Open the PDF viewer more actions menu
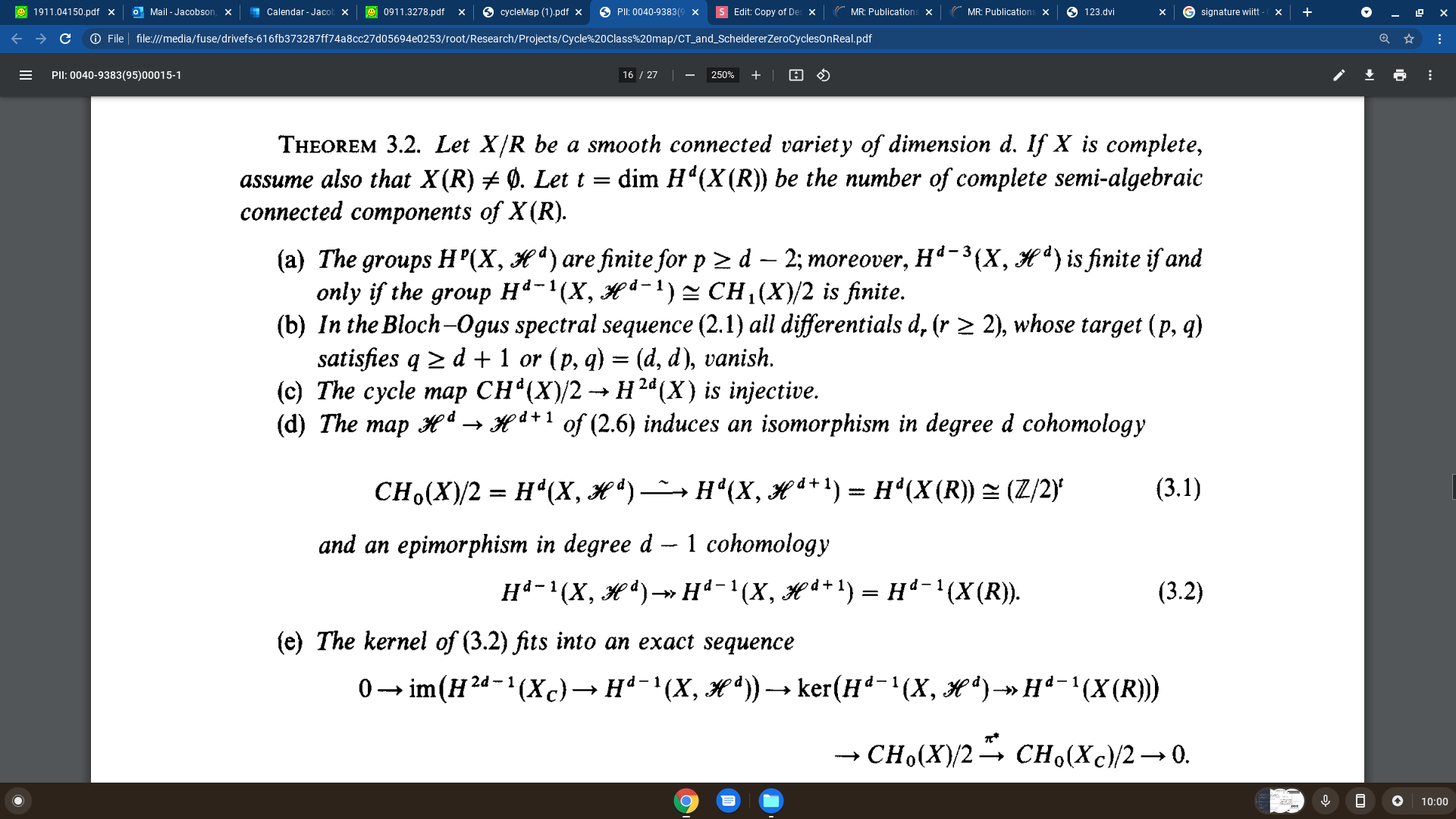This screenshot has width=1456, height=819. point(1429,75)
